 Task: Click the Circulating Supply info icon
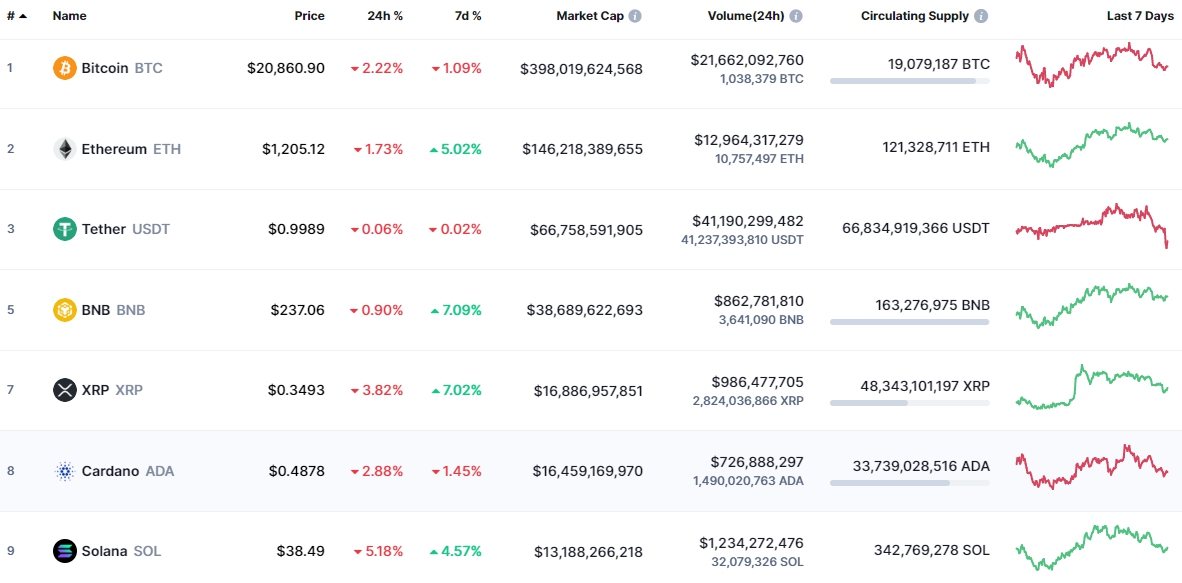click(981, 16)
